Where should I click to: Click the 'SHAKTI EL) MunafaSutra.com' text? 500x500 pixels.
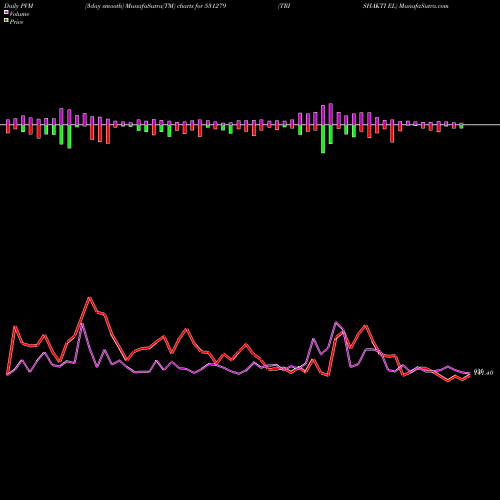(406, 6)
